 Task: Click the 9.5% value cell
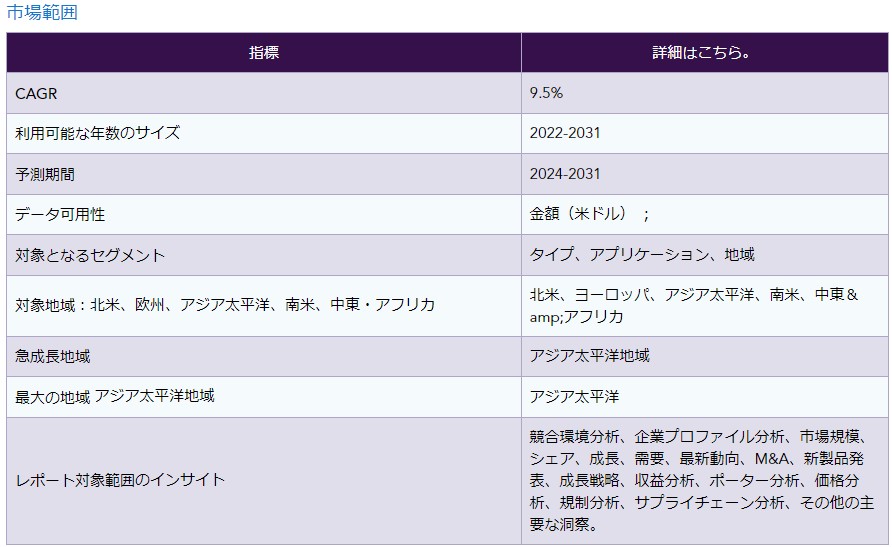pos(705,93)
